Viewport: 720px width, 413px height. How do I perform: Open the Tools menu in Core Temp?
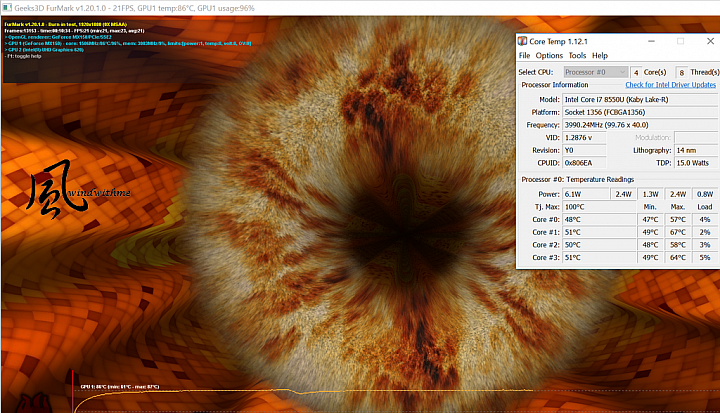(577, 56)
